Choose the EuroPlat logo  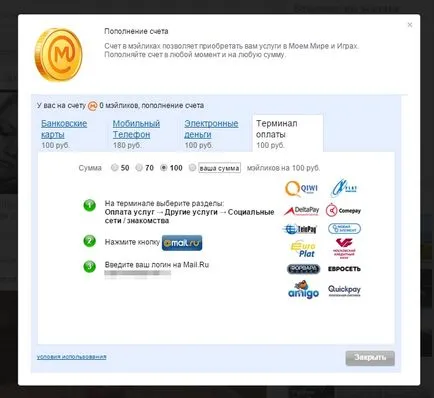pos(303,249)
